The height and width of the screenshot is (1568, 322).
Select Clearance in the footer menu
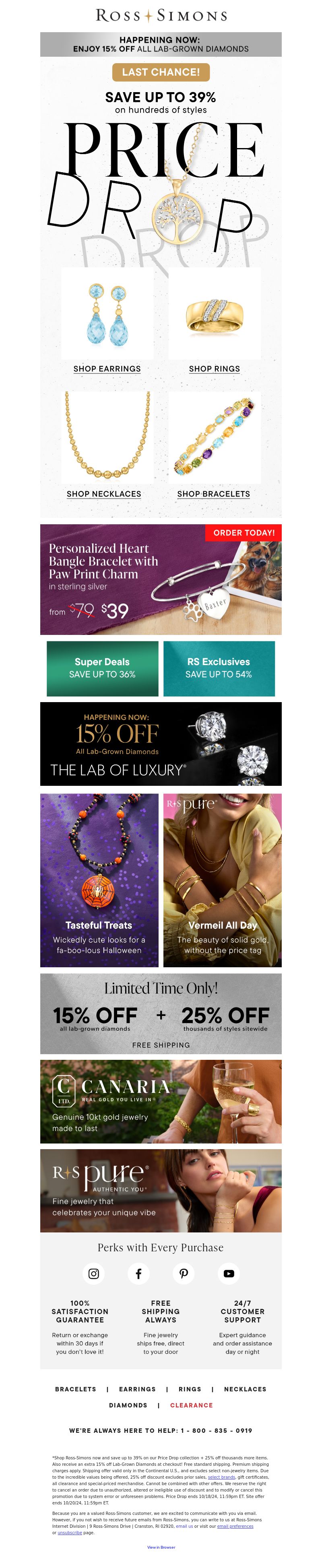point(192,1405)
